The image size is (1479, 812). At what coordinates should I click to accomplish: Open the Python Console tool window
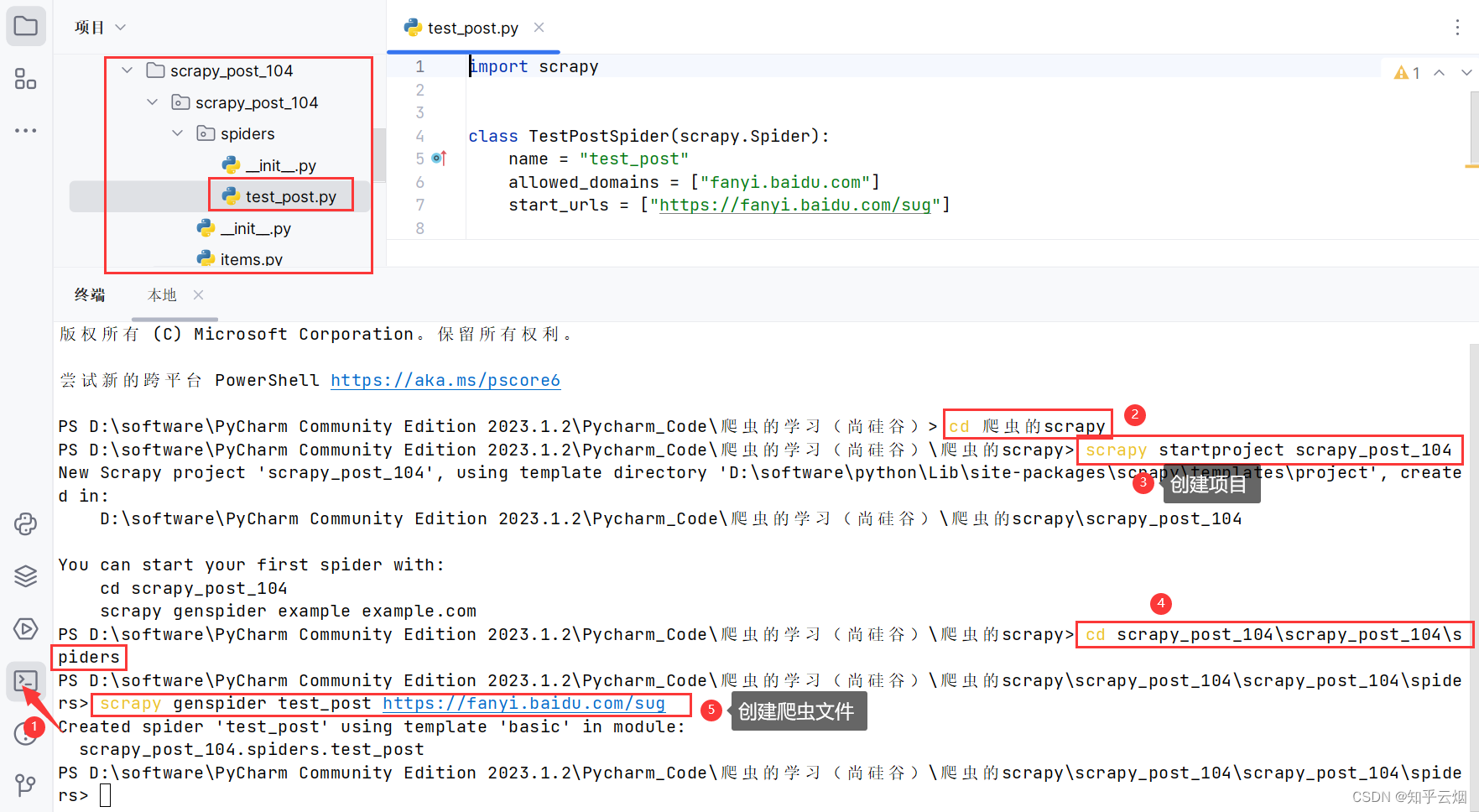click(26, 524)
